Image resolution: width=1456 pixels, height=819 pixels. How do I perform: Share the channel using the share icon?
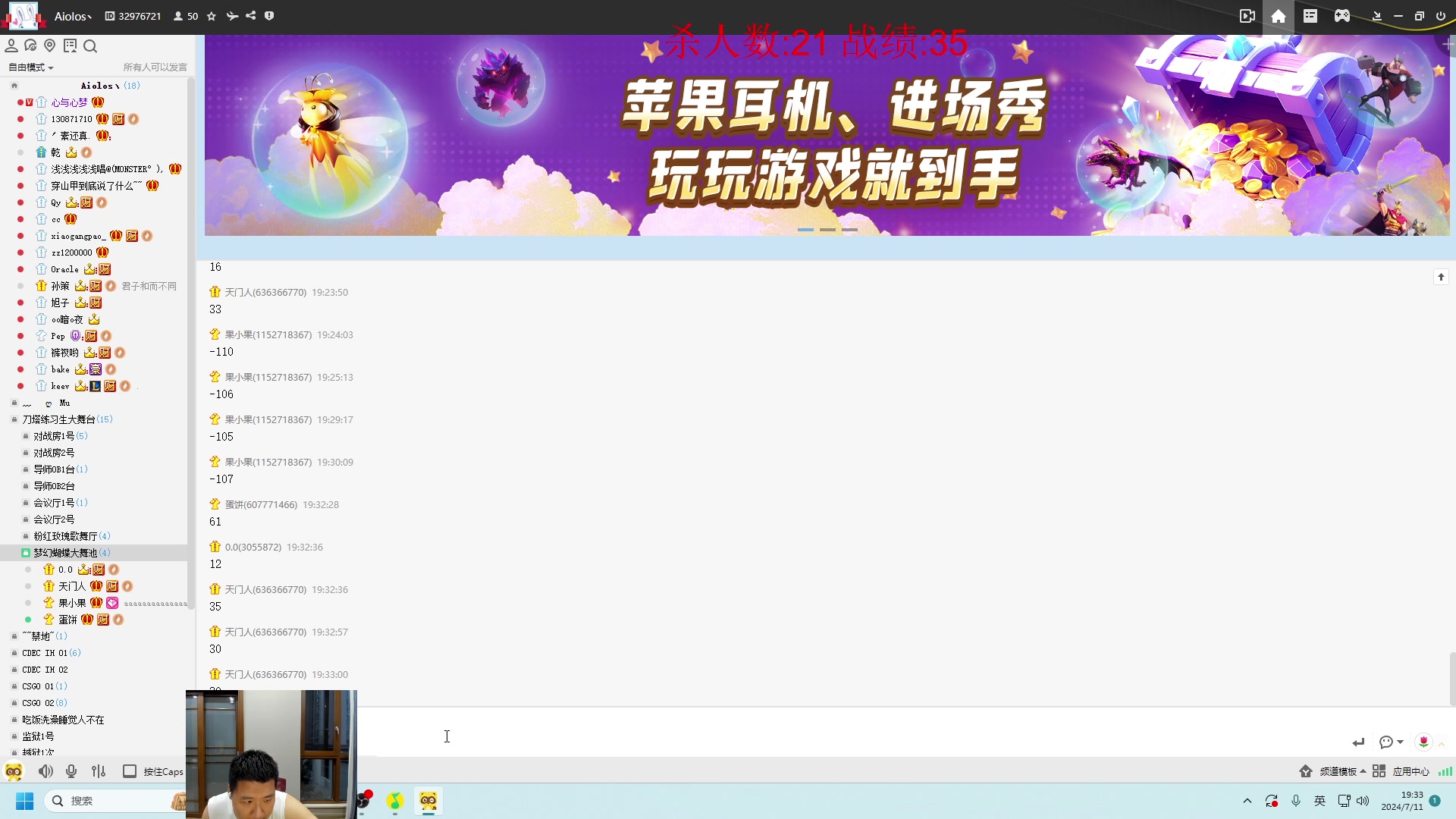click(251, 16)
